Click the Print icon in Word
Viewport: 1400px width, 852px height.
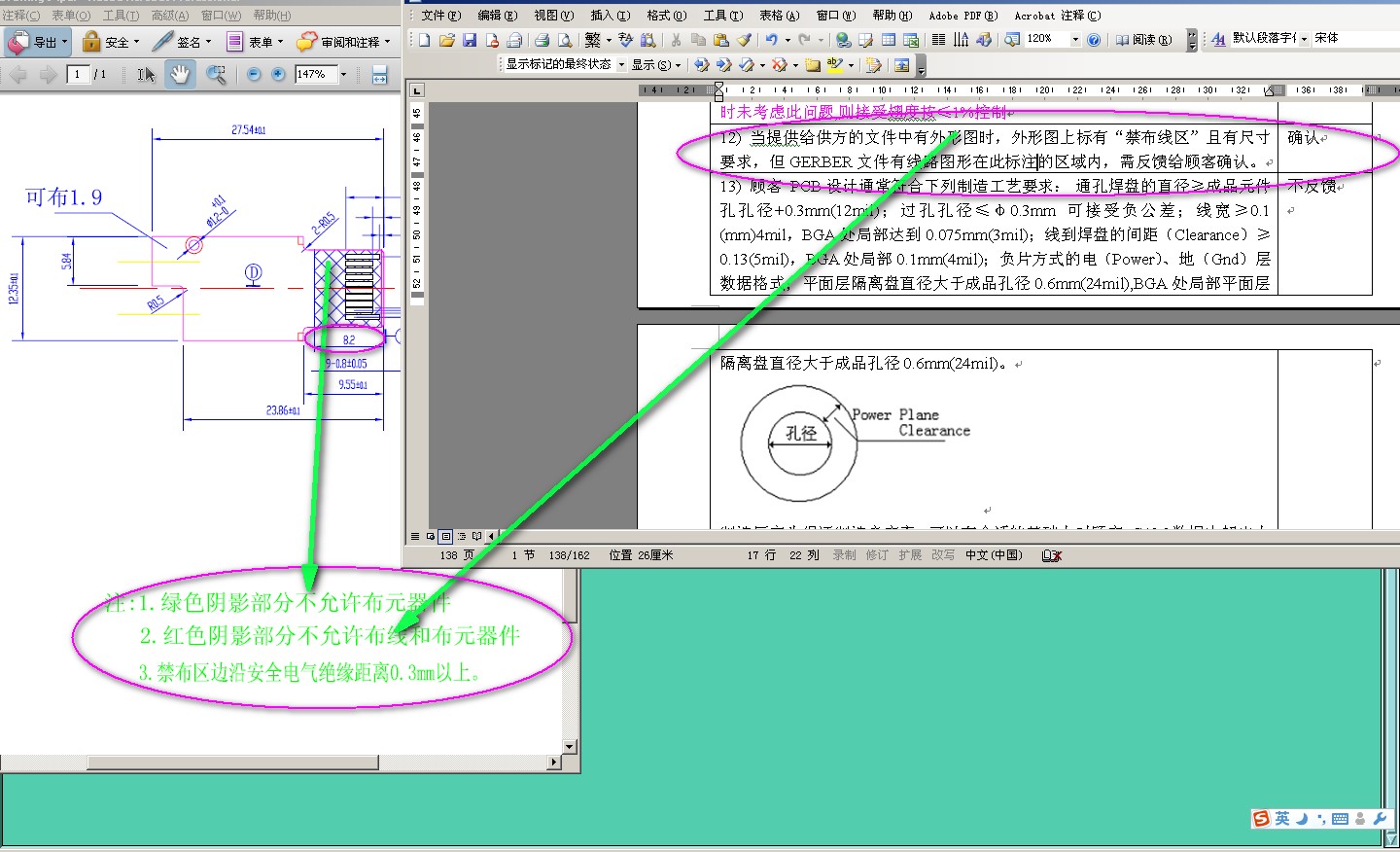(x=542, y=40)
